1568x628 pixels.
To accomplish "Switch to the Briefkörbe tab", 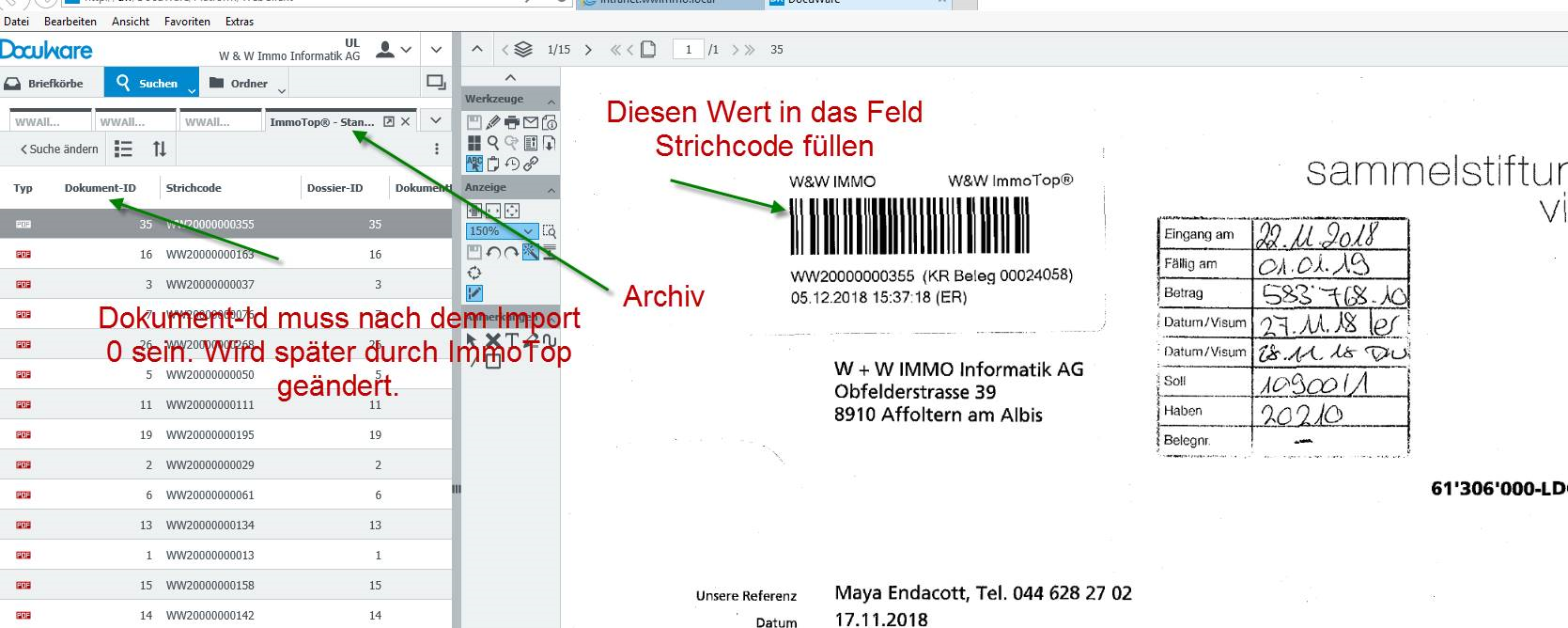I will tap(45, 84).
